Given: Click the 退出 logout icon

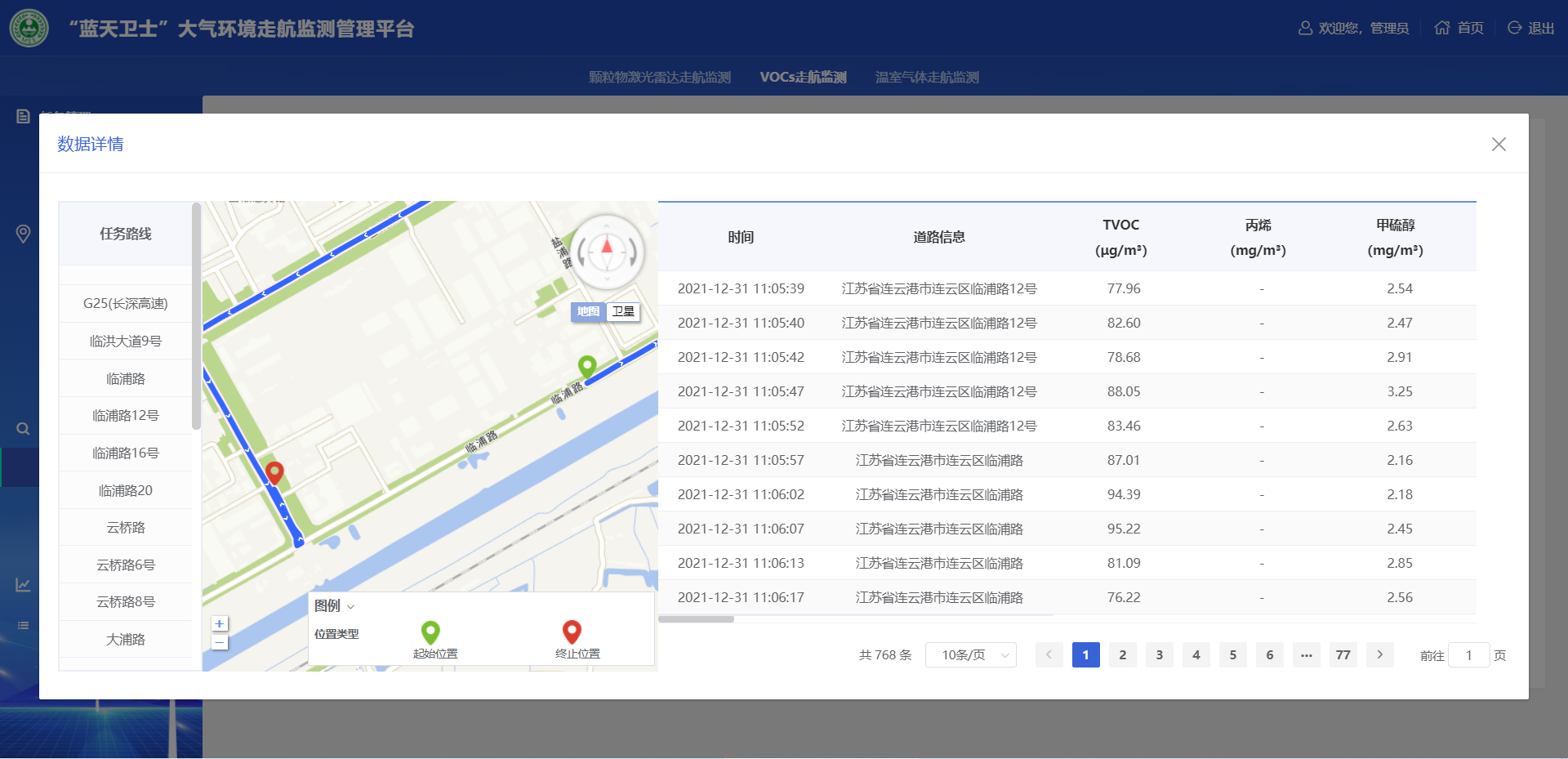Looking at the screenshot, I should tap(1514, 28).
